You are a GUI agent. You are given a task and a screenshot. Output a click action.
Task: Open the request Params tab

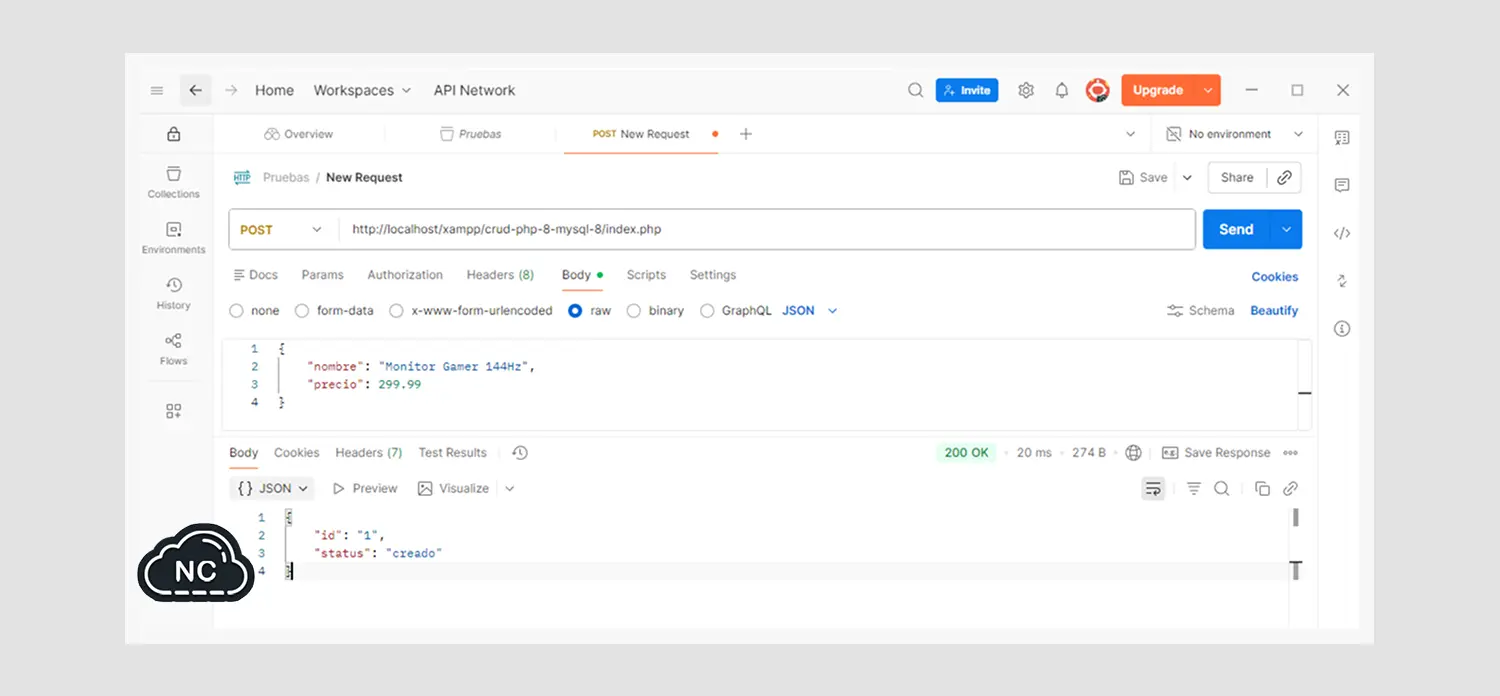pos(322,275)
